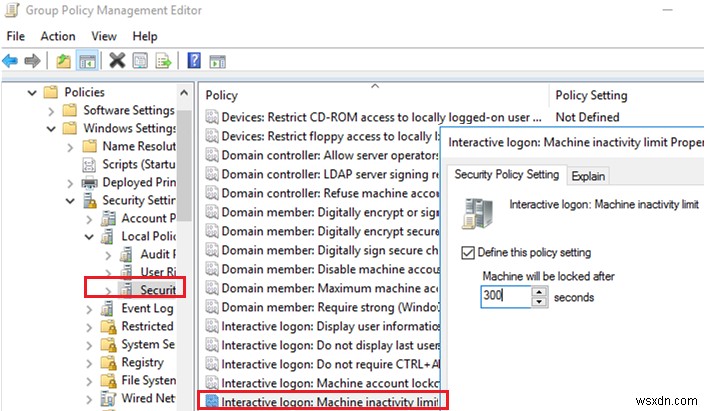Click the Software Settings folder icon
This screenshot has width=709, height=411.
(70, 110)
